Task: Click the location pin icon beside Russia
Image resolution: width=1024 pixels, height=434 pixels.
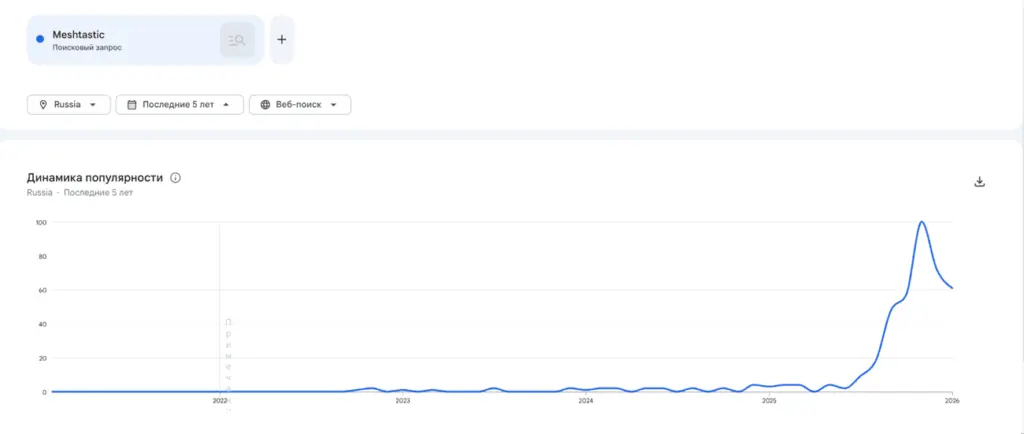Action: [43, 105]
